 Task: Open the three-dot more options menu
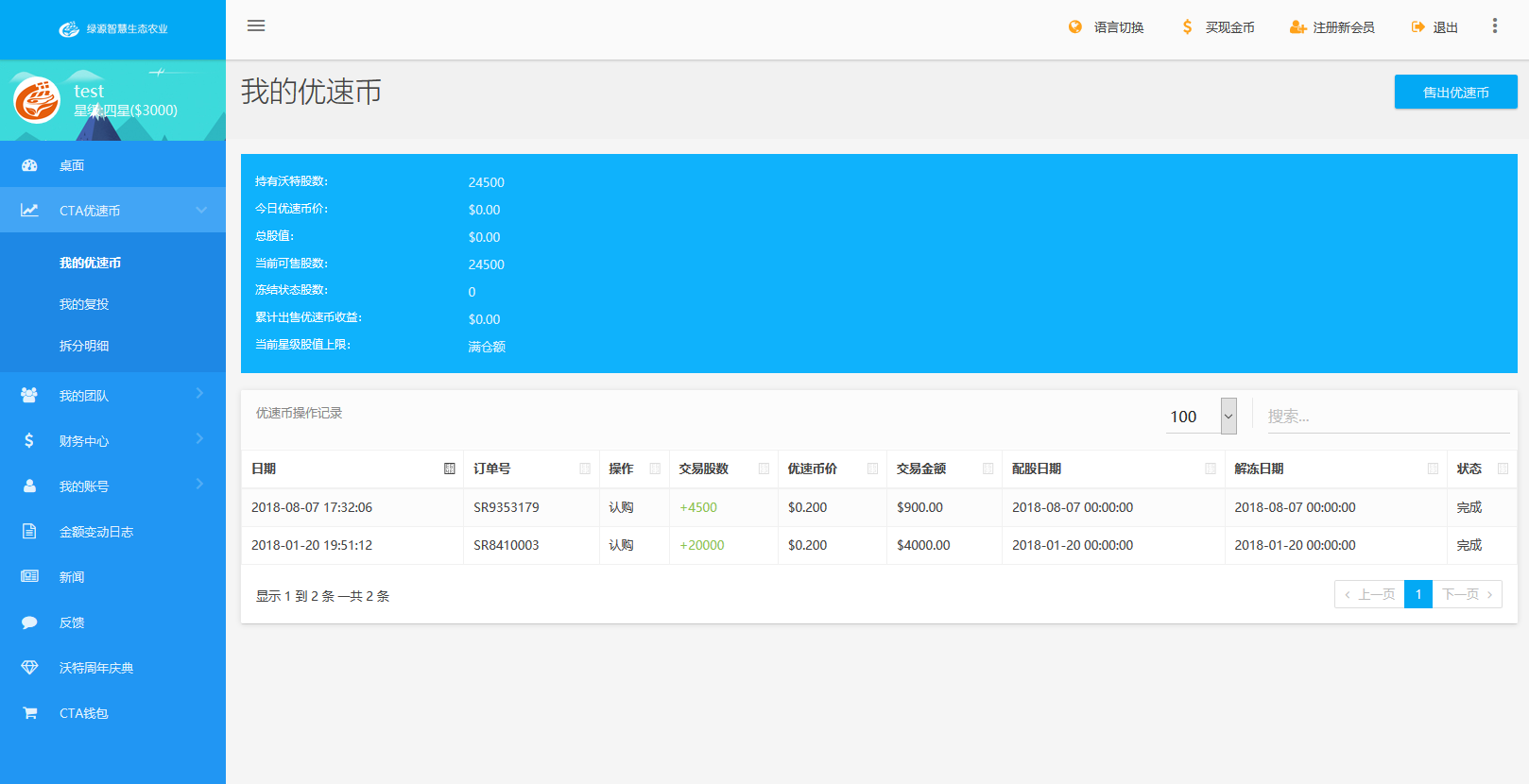pos(1494,26)
